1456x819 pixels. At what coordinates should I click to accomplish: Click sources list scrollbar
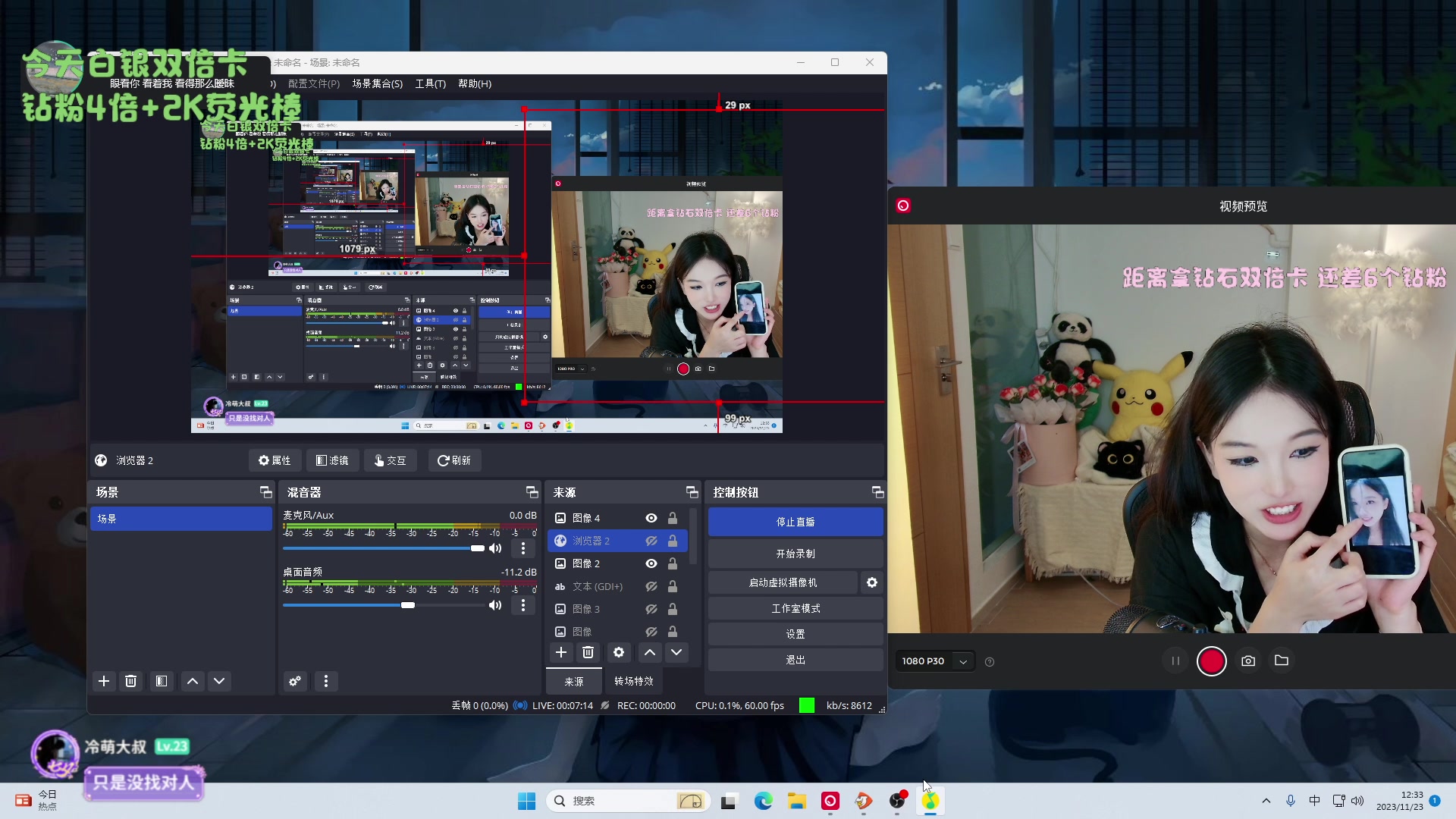click(693, 537)
